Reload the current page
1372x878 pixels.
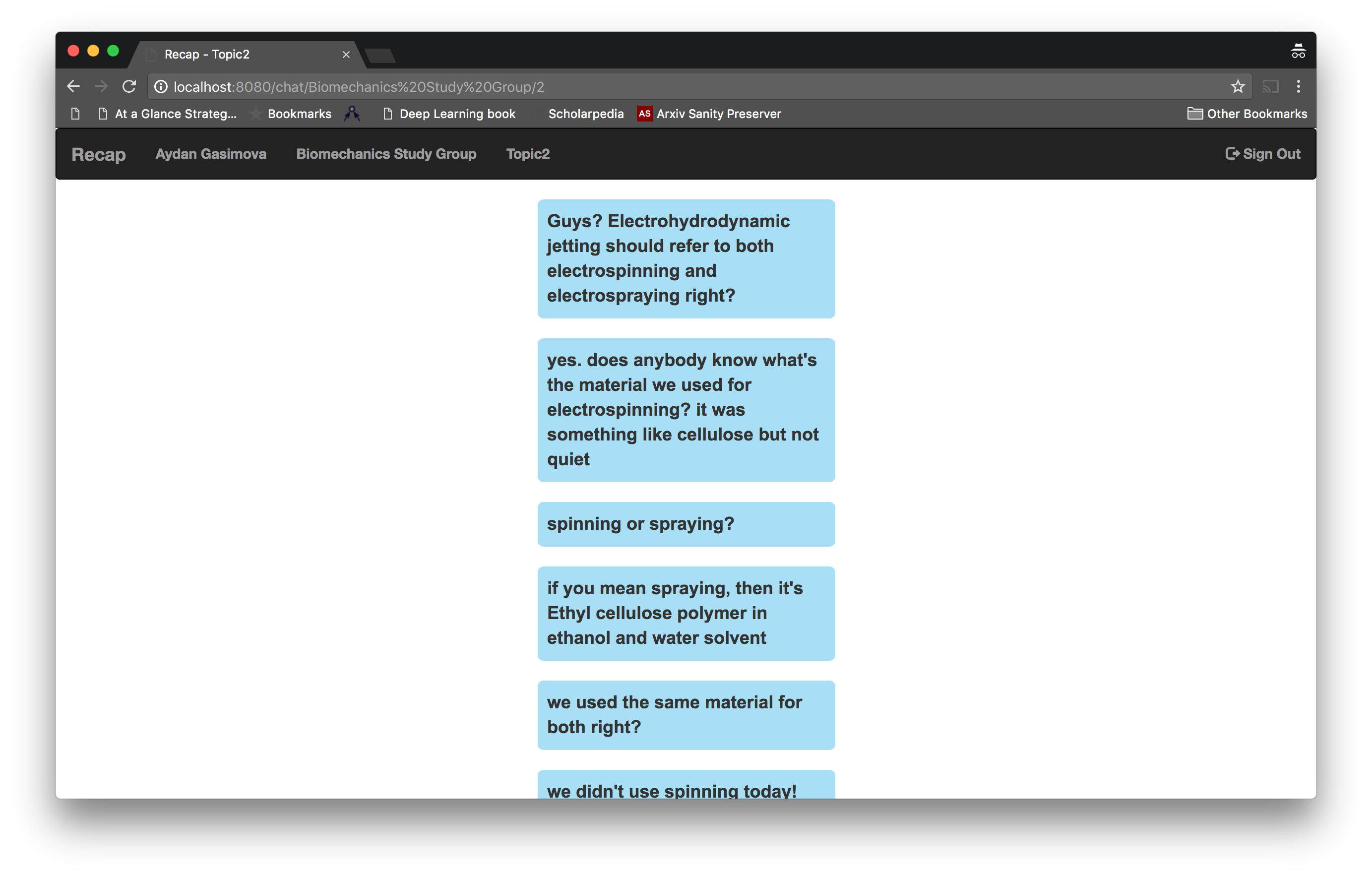(129, 86)
